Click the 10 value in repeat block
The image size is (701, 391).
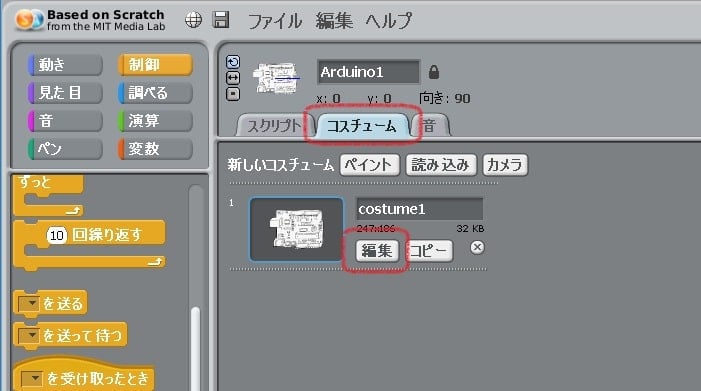pyautogui.click(x=57, y=235)
